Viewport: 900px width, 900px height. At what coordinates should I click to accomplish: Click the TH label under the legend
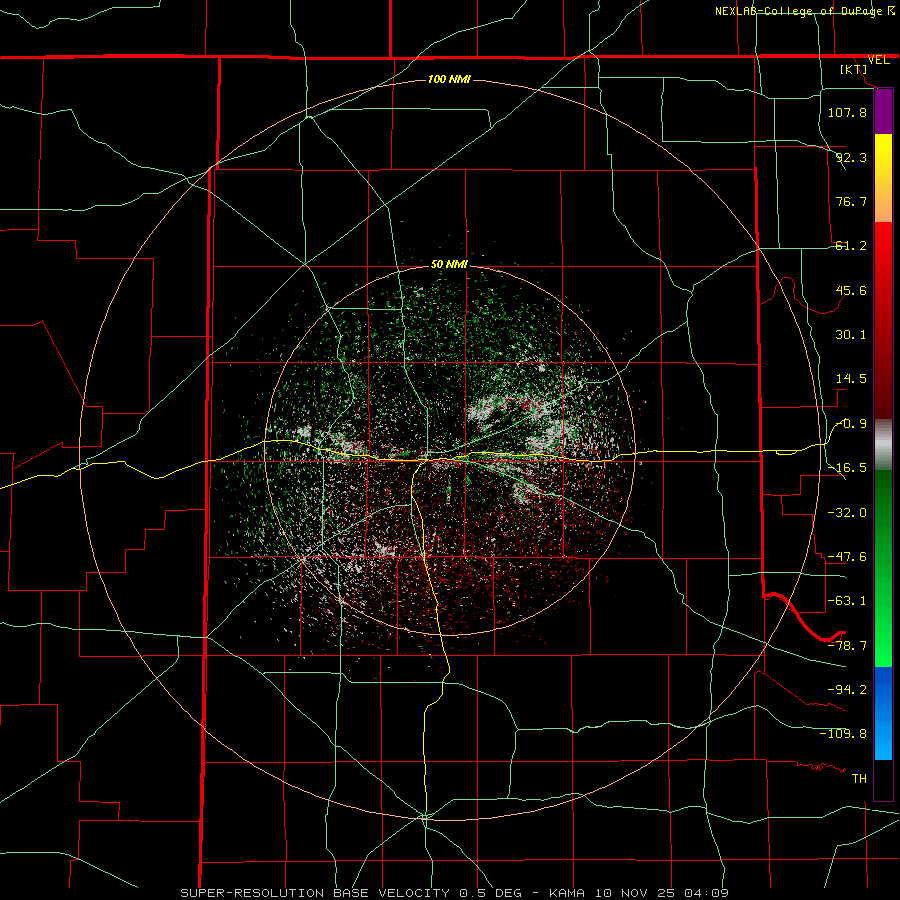click(x=859, y=779)
